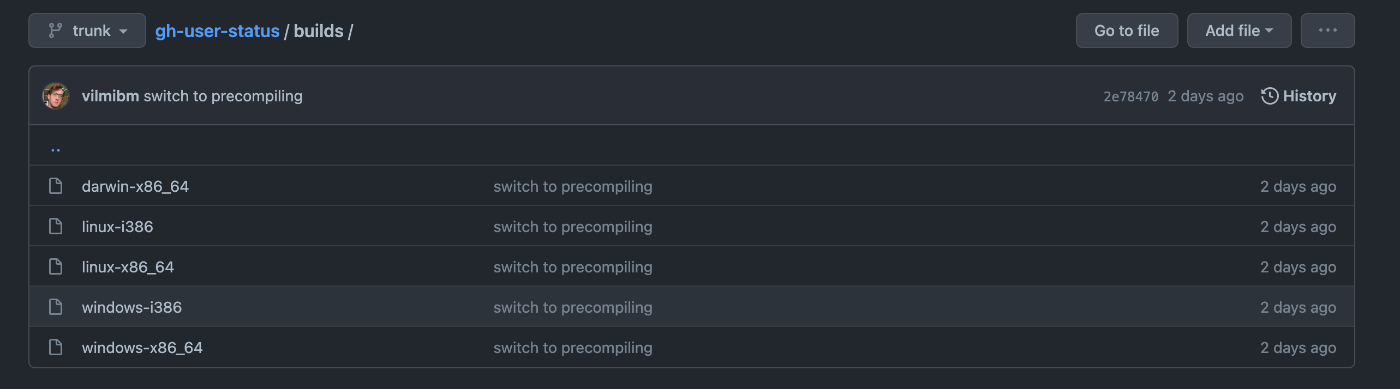This screenshot has height=389, width=1400.
Task: Open the darwin-x86_64 file
Action: point(135,186)
